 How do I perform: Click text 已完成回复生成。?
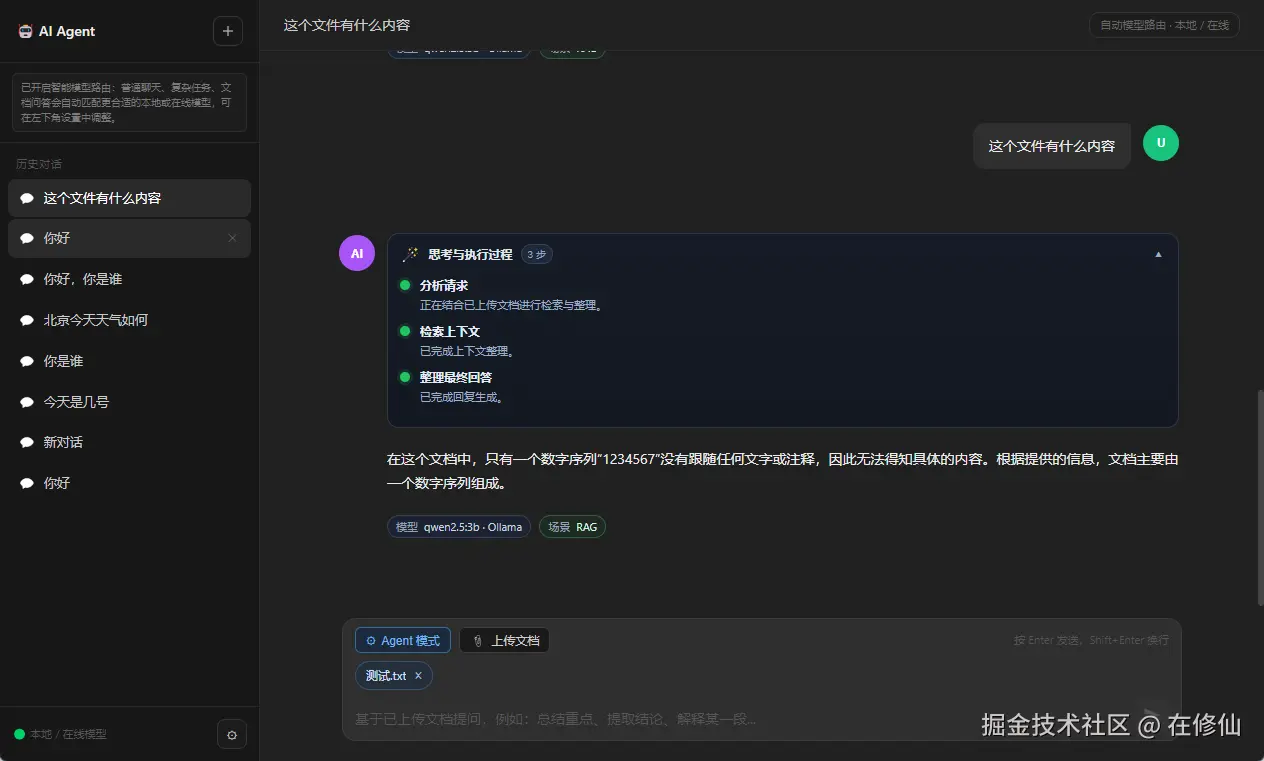[x=462, y=397]
